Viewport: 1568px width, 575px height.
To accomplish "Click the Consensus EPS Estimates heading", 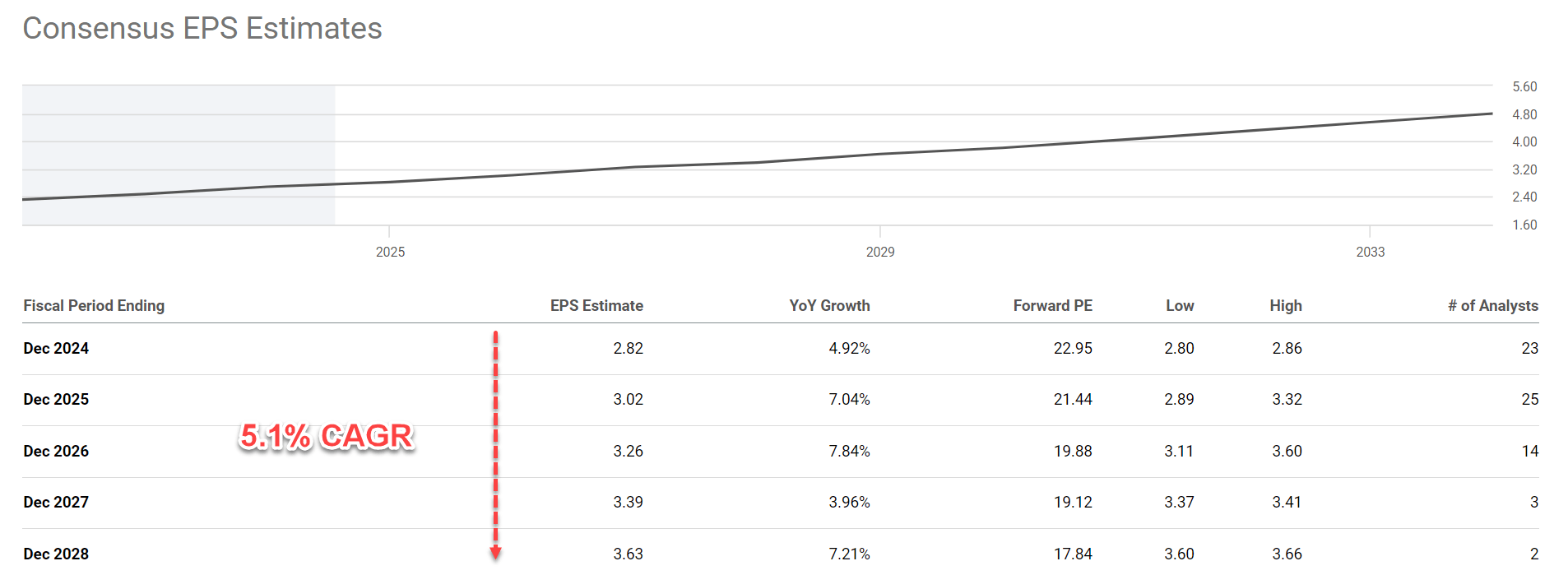I will (202, 29).
